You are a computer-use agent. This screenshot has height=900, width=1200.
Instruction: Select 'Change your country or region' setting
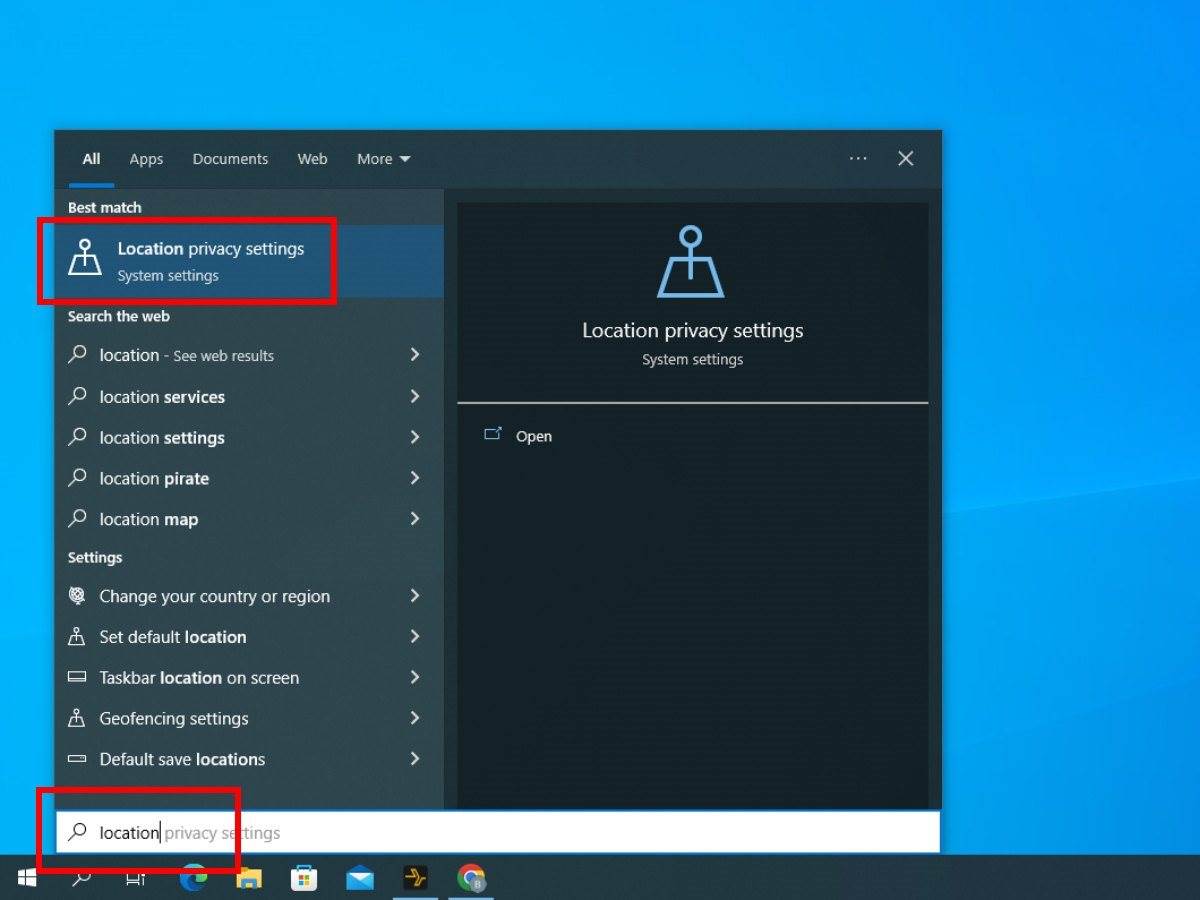pos(214,596)
